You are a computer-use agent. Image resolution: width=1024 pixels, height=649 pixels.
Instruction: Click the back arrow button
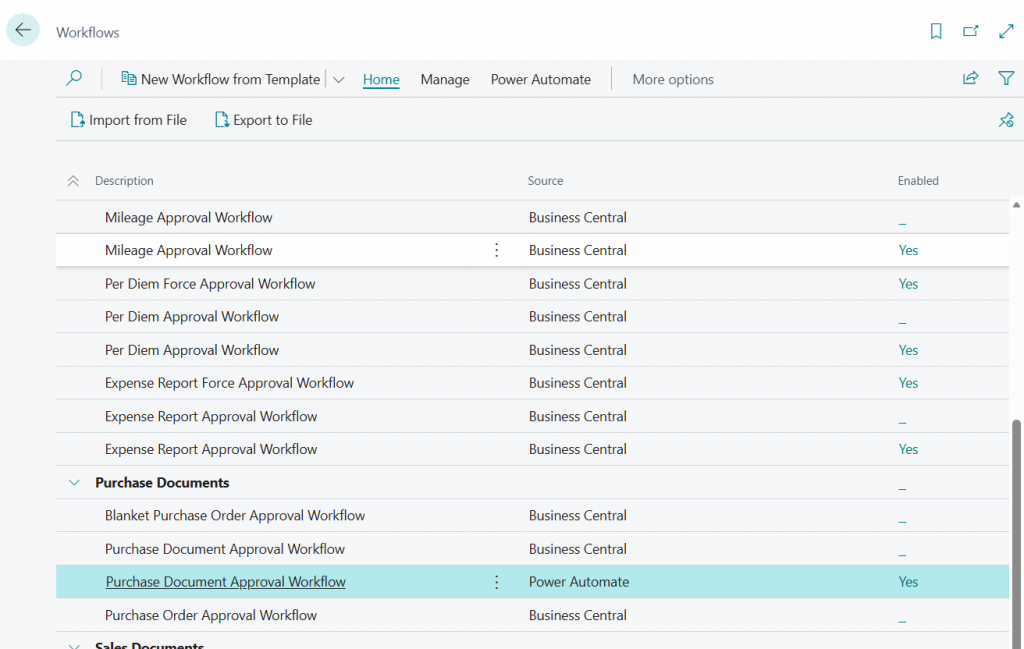point(23,31)
